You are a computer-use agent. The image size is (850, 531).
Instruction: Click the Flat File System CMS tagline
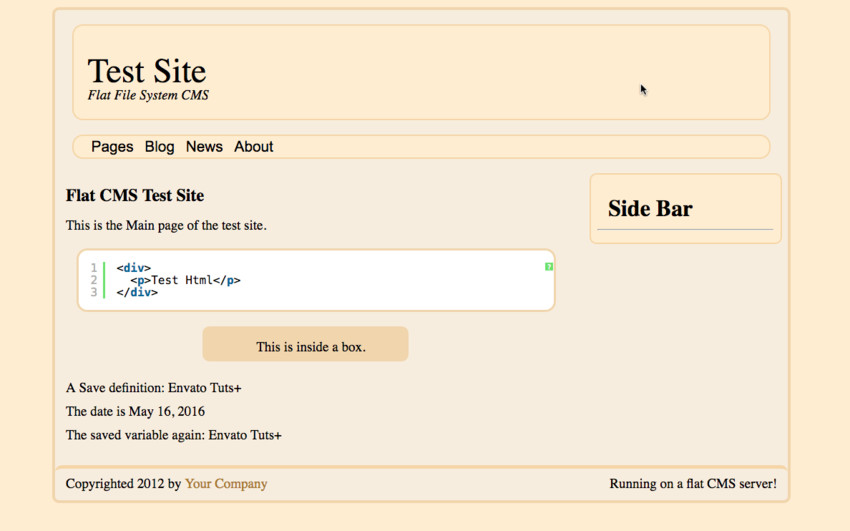148,95
